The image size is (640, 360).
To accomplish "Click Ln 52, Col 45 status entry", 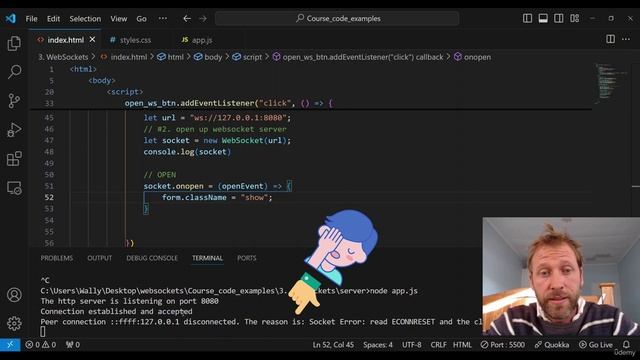I will pos(333,345).
